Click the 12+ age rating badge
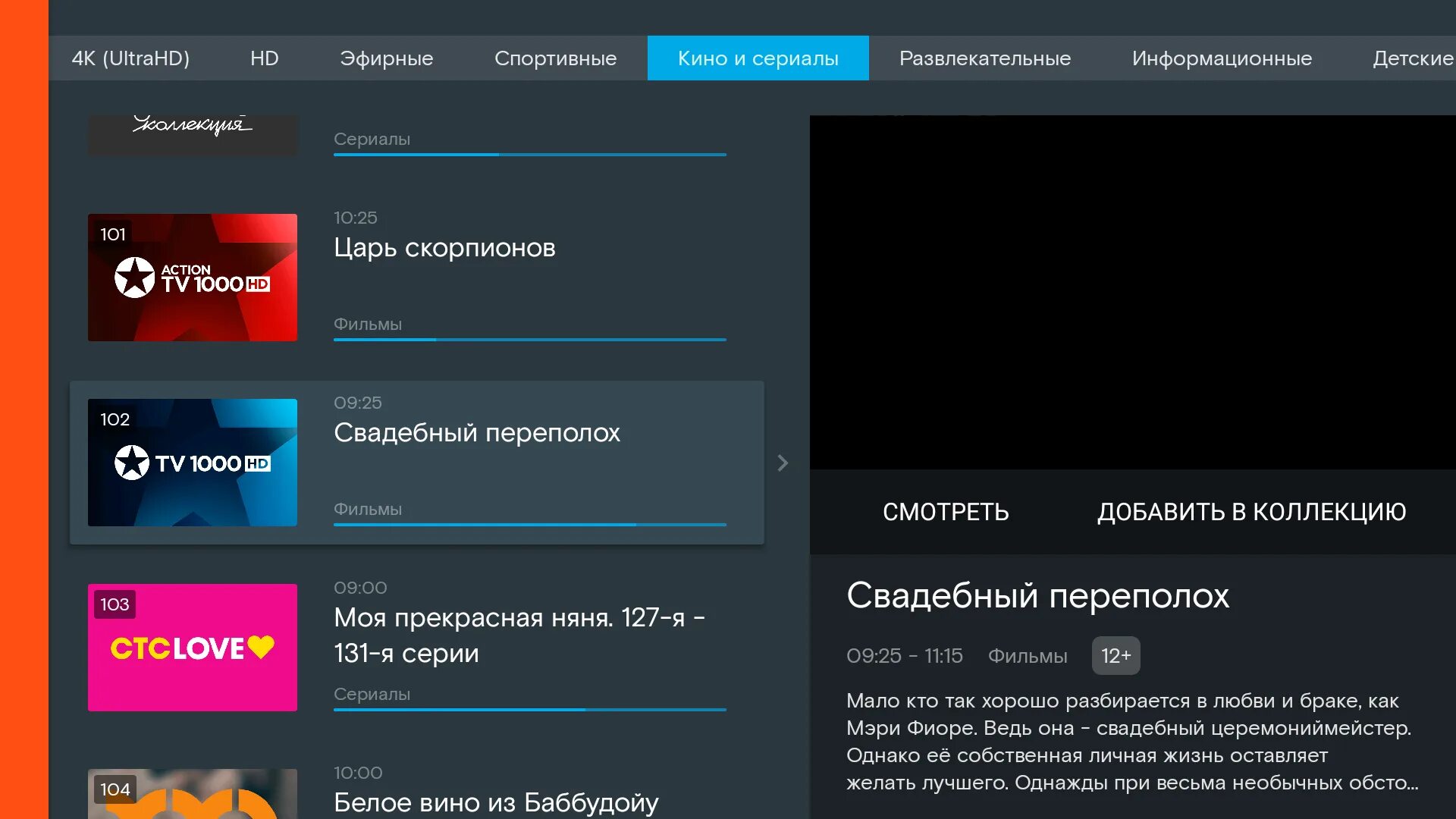The image size is (1456, 819). [x=1116, y=656]
